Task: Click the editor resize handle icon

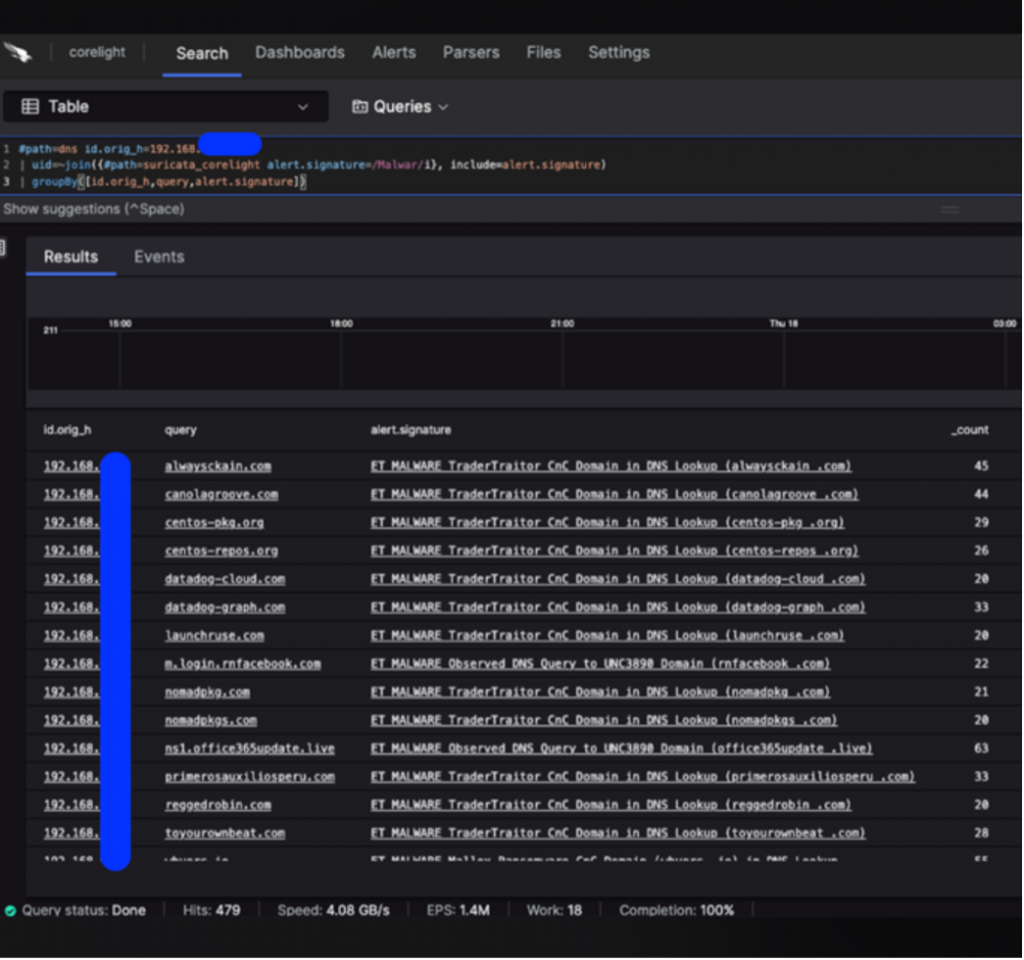Action: tap(949, 209)
